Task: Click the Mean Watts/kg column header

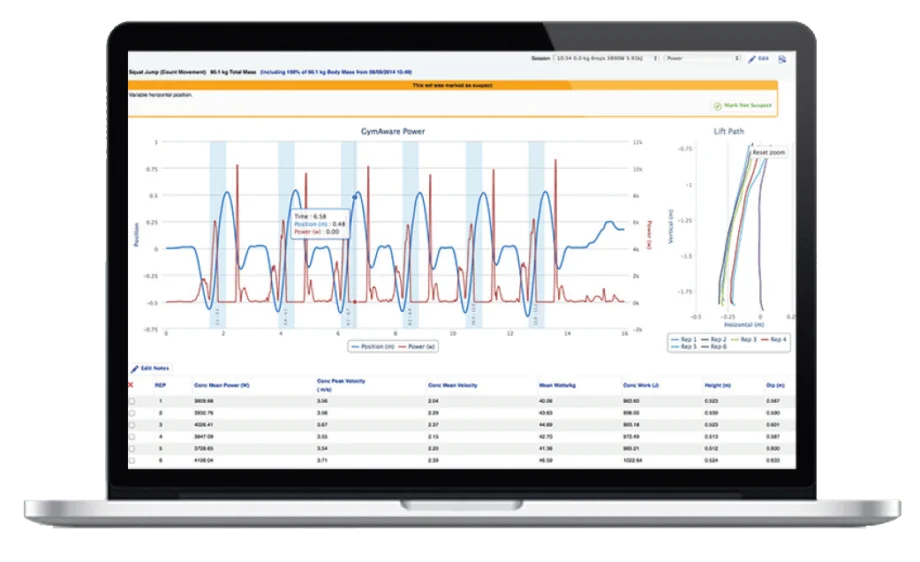Action: 557,385
